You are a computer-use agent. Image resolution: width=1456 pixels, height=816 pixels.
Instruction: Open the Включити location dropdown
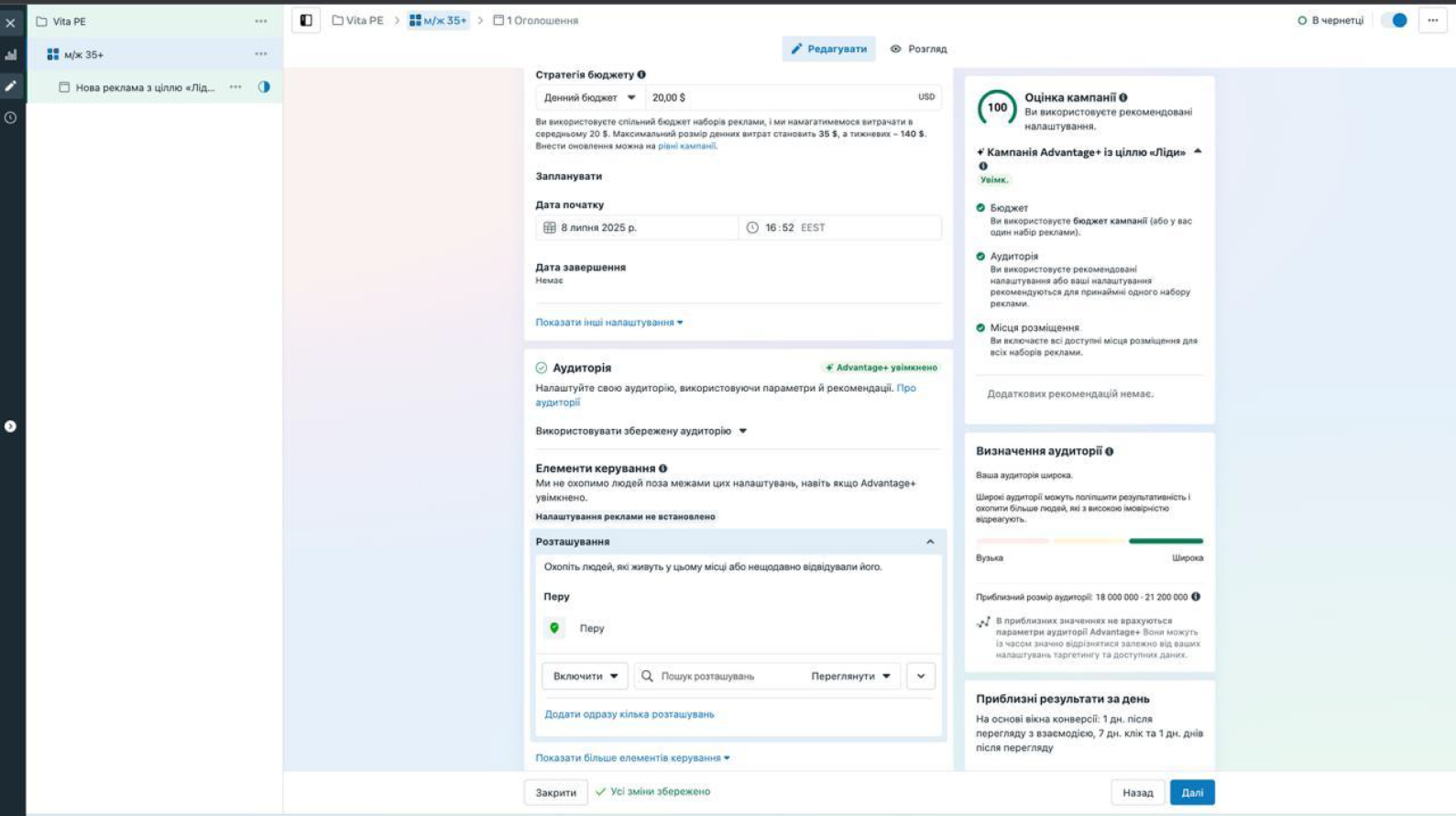[x=585, y=676]
